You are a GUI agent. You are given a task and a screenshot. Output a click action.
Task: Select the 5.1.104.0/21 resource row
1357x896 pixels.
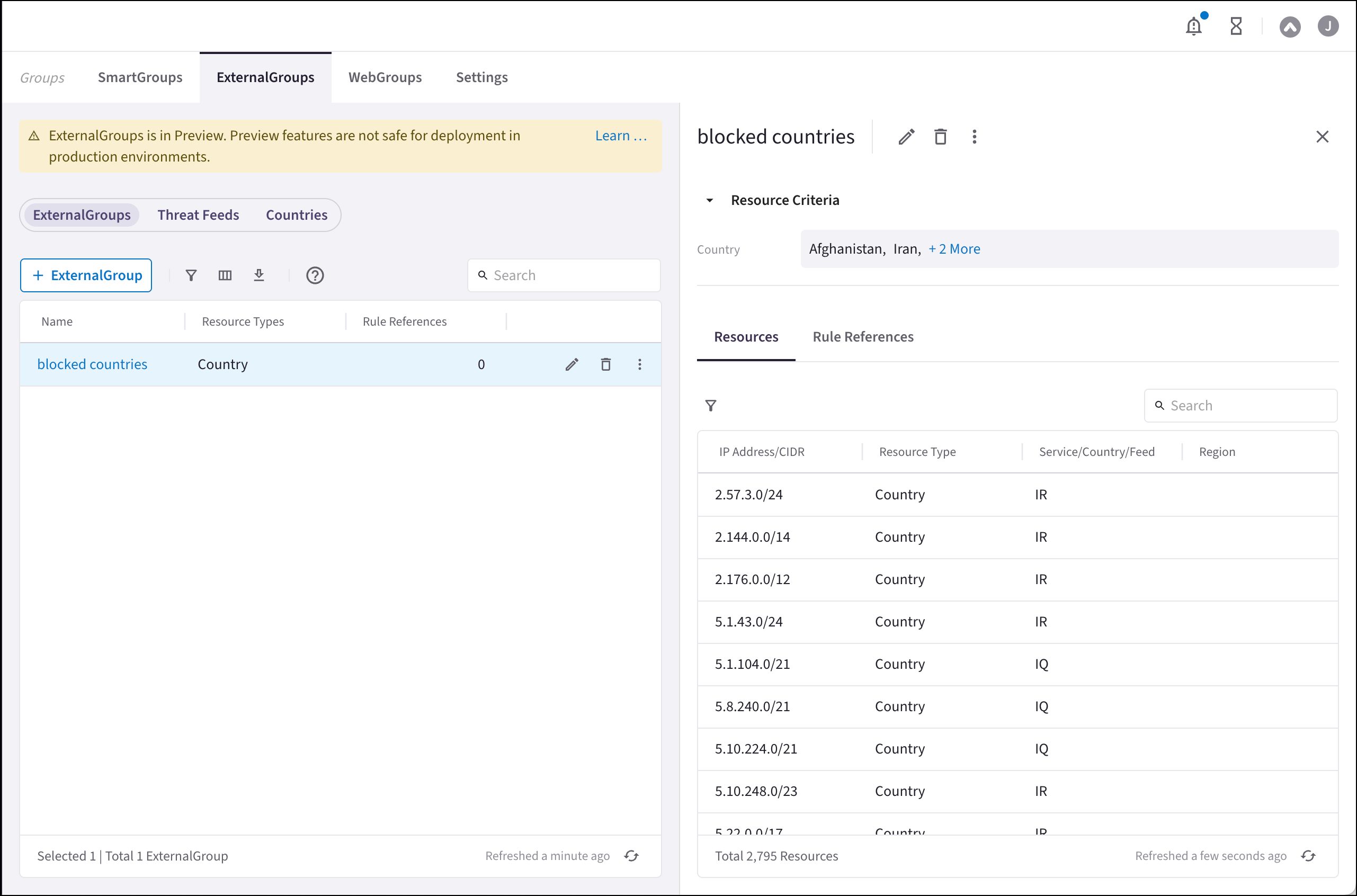(1017, 664)
